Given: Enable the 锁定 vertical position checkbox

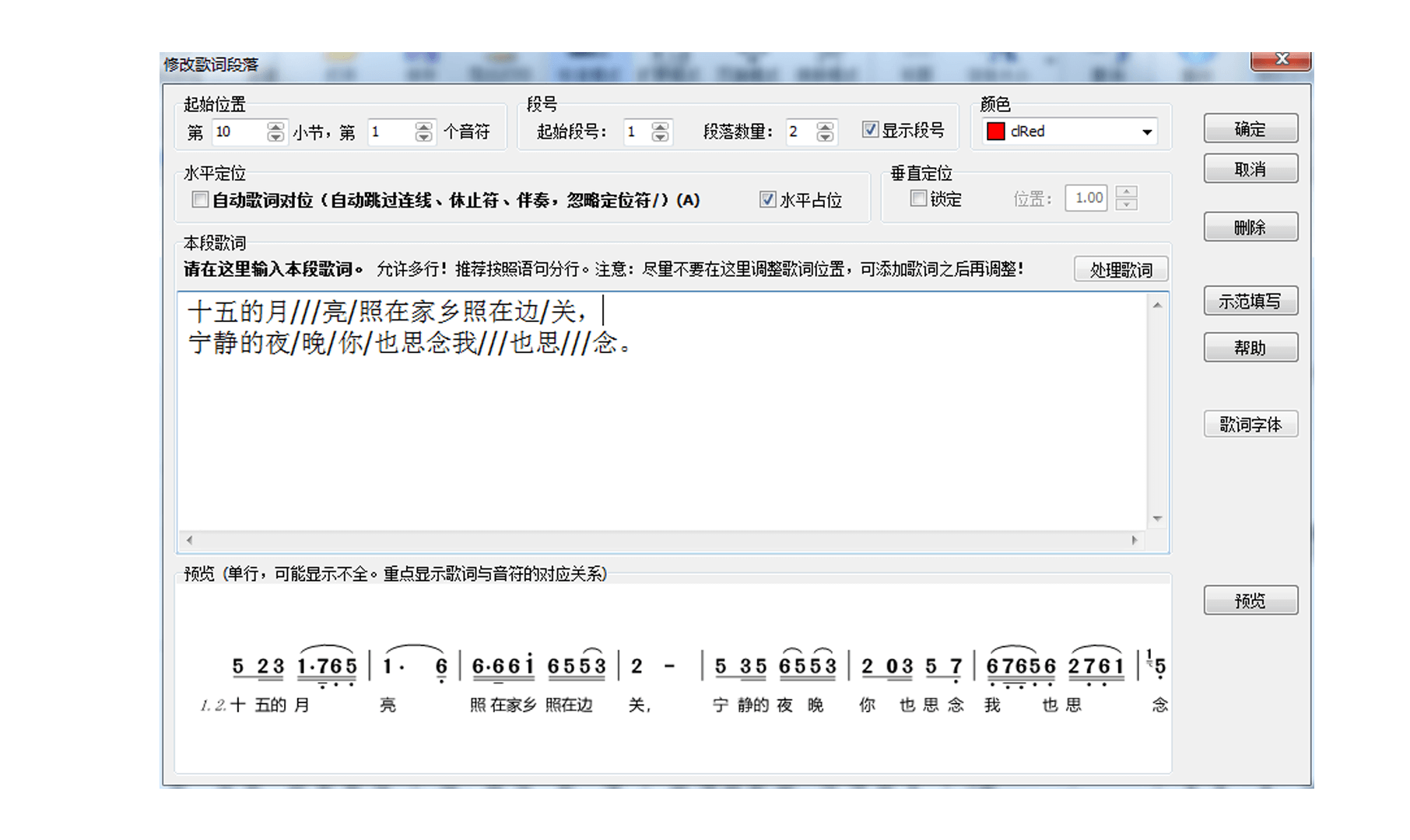Looking at the screenshot, I should click(x=918, y=199).
